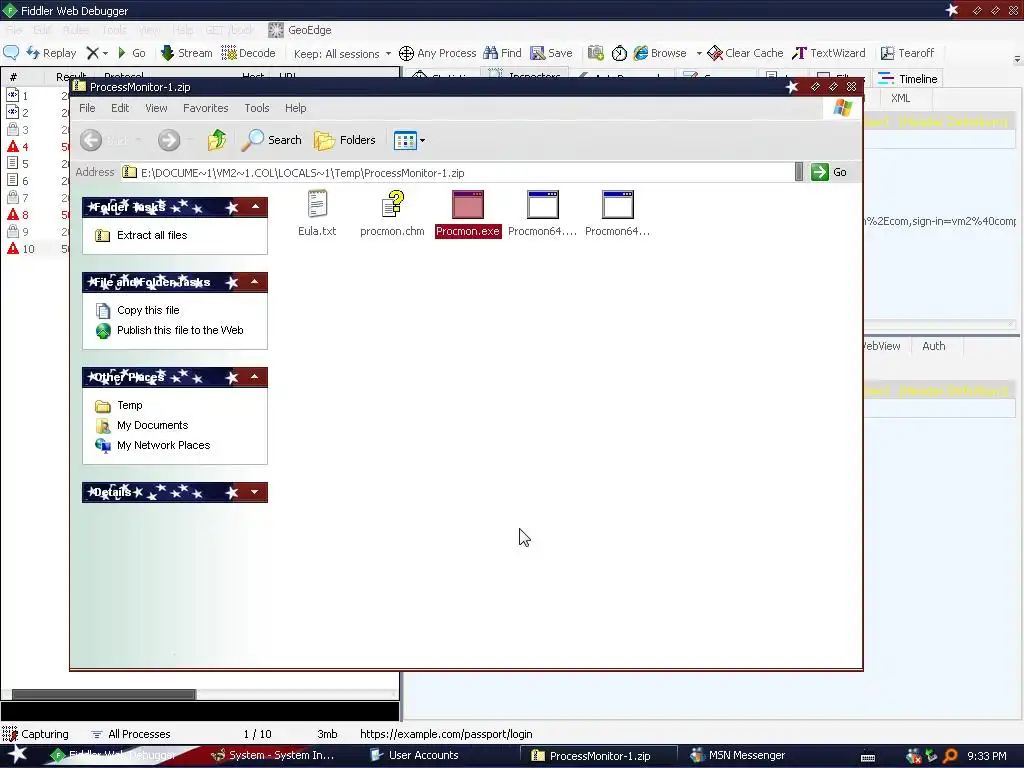
Task: Click the Any Process target icon
Action: 406,53
